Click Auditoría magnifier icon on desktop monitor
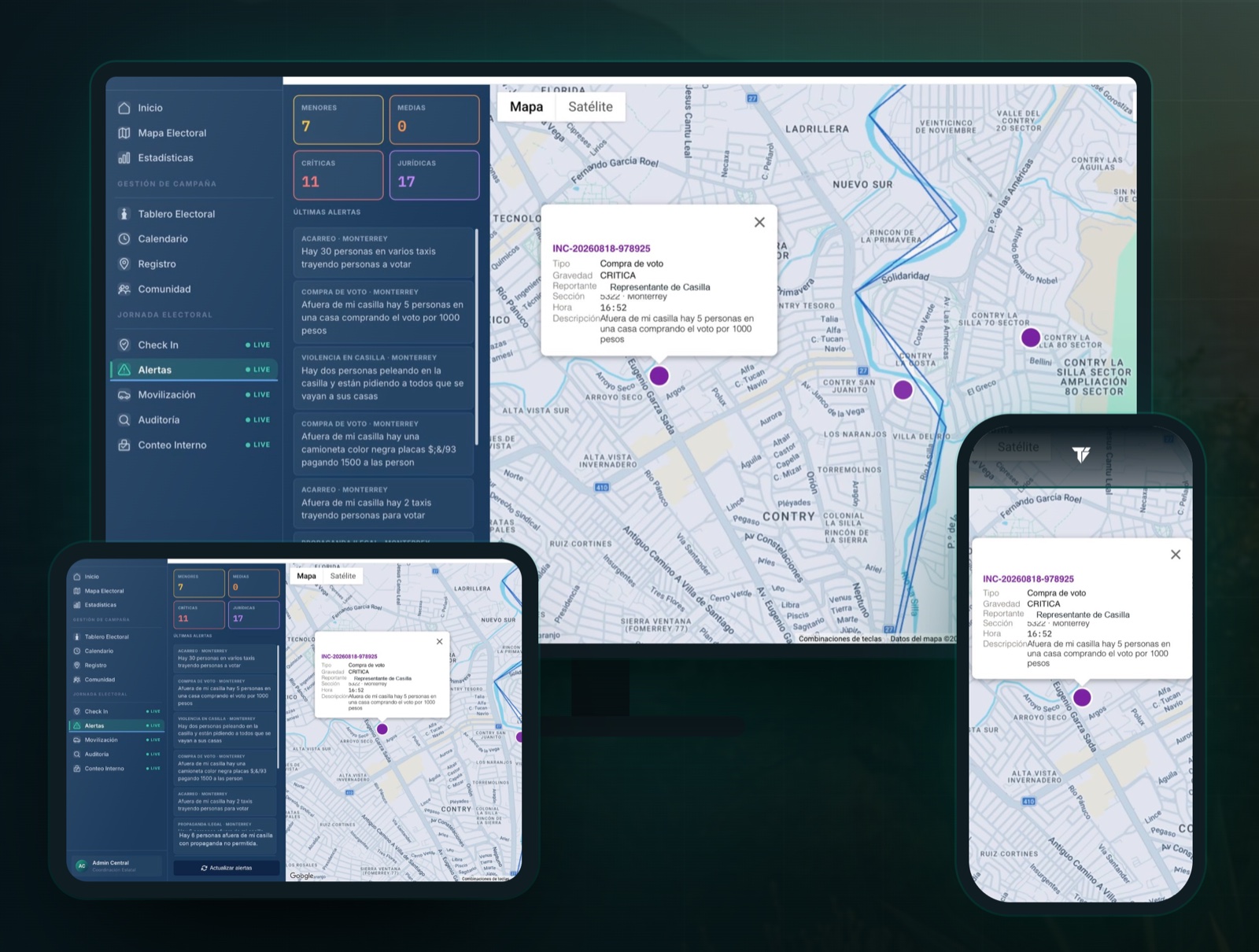 124,420
